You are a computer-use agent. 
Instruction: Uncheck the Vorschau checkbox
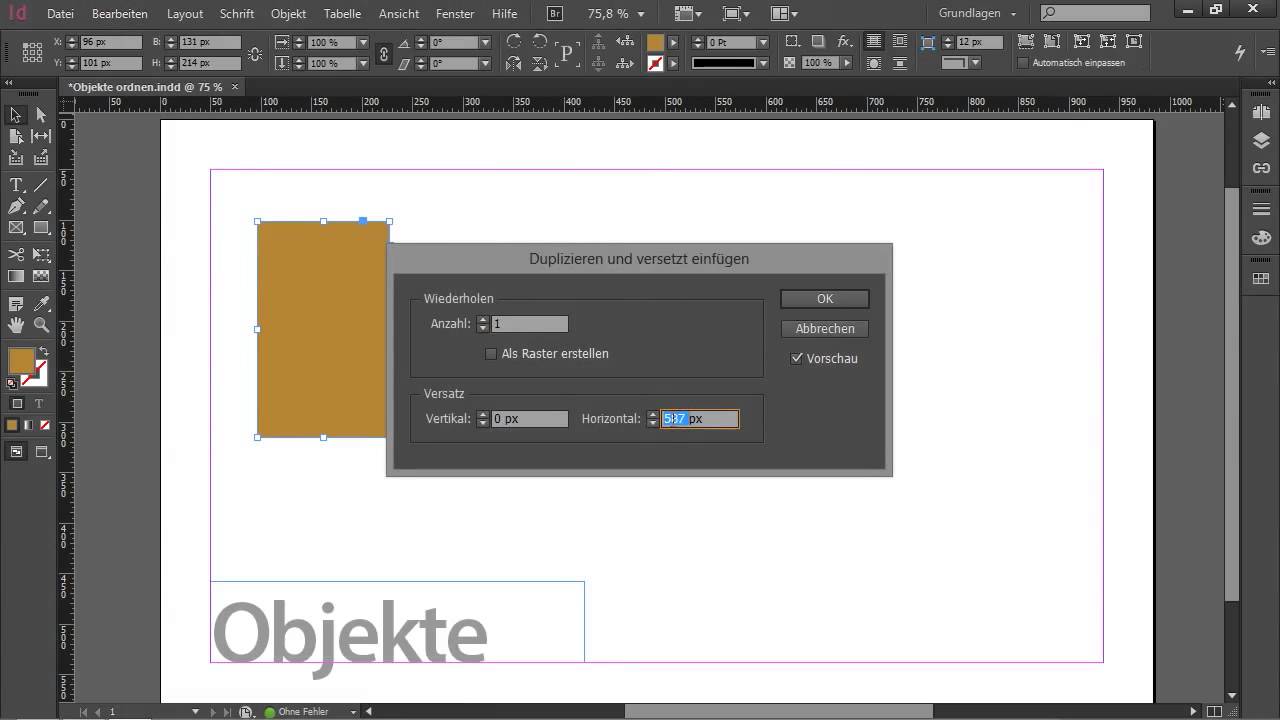point(797,358)
